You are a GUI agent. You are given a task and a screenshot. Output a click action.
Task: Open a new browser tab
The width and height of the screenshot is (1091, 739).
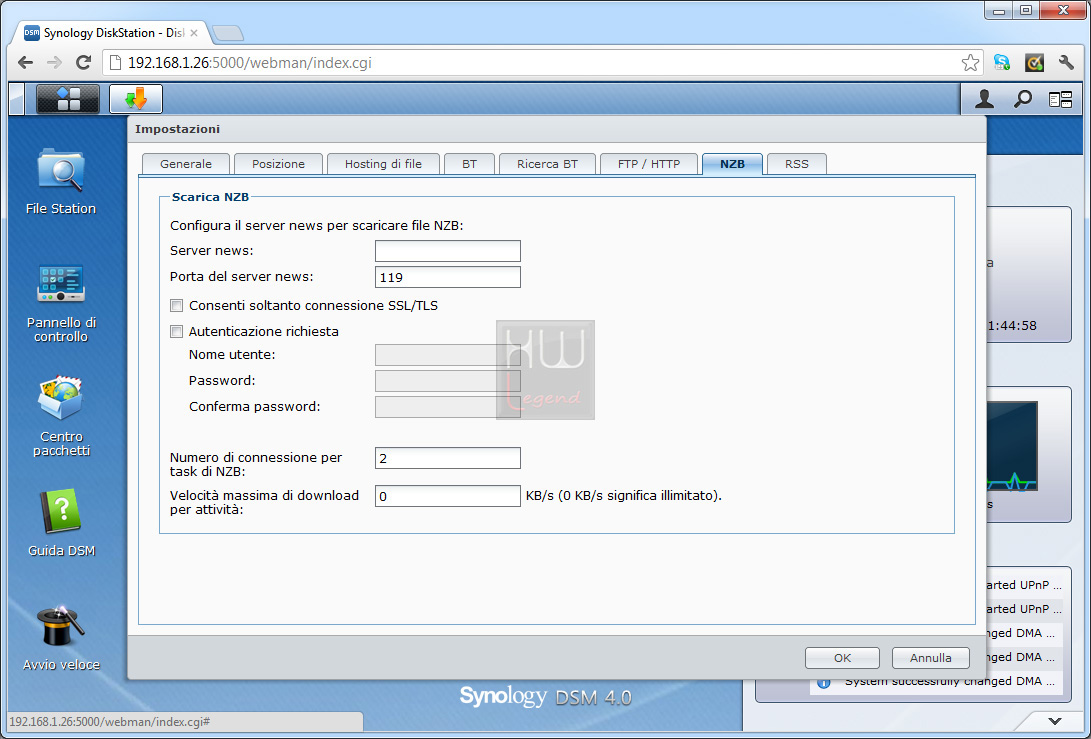tap(228, 33)
